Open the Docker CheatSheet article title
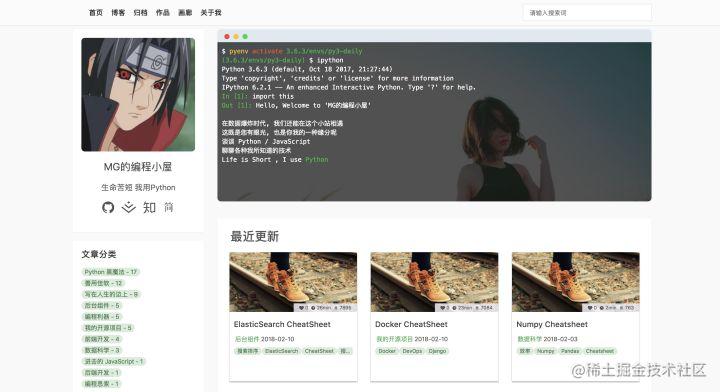Screen dimensions: 720x392 coord(411,324)
